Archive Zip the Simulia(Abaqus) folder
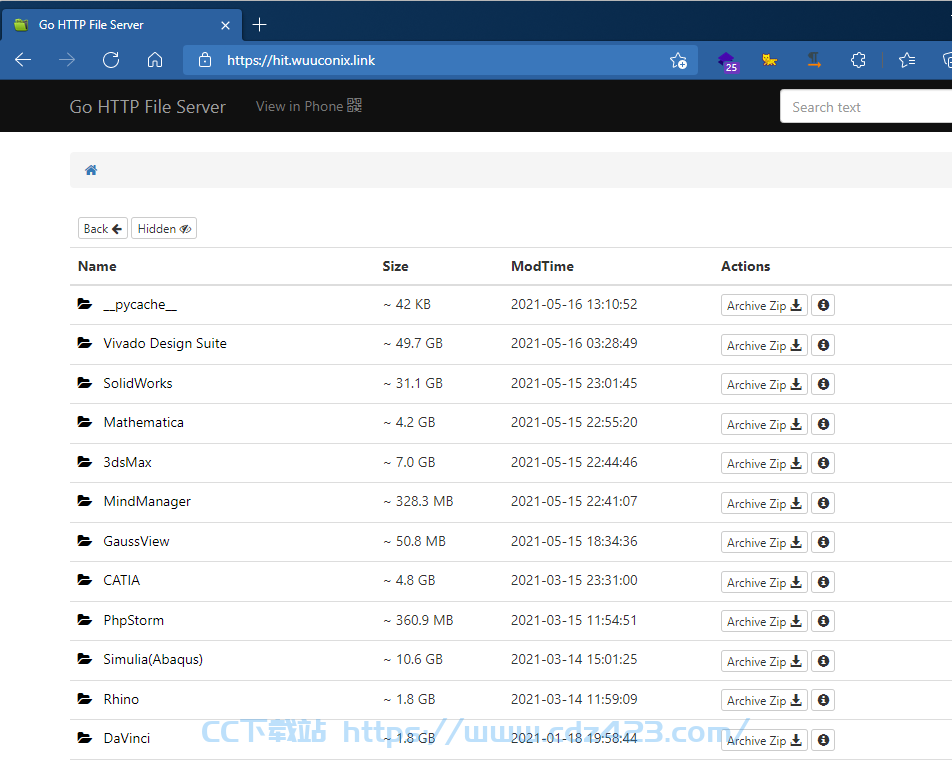The image size is (952, 762). 764,661
